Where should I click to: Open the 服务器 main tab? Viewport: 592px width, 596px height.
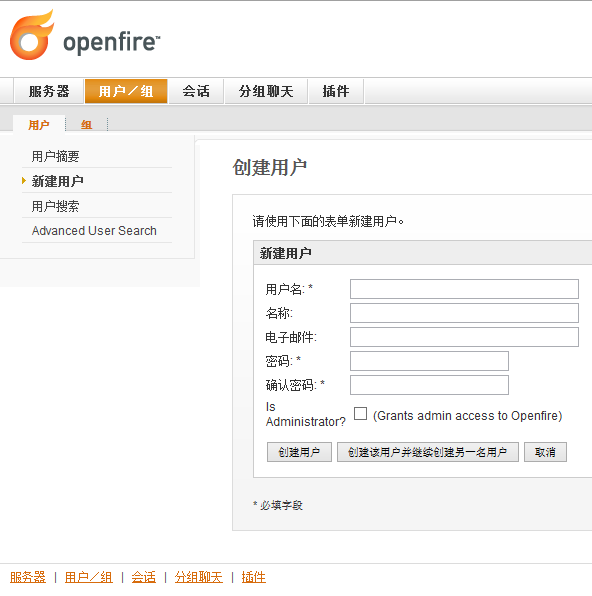[x=49, y=91]
